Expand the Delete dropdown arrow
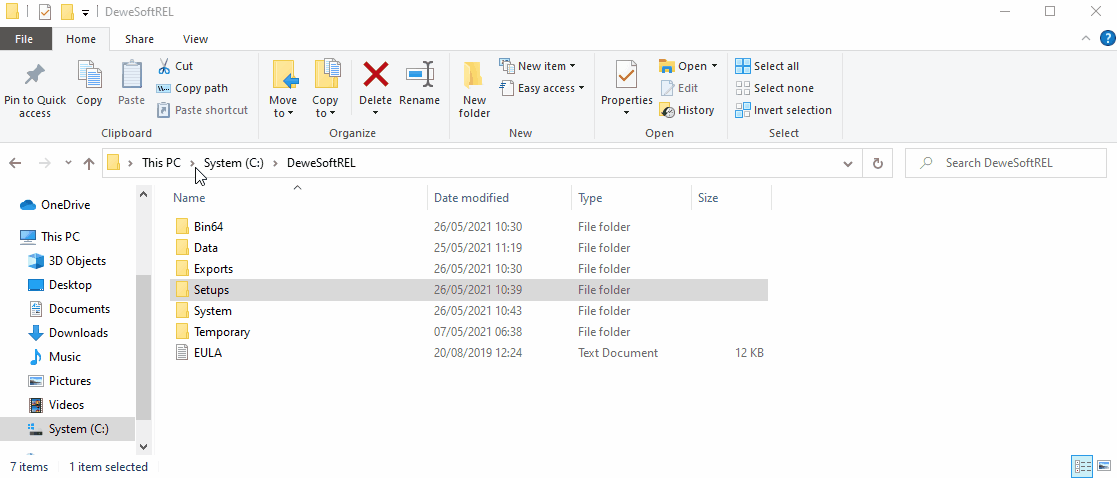 coord(375,114)
